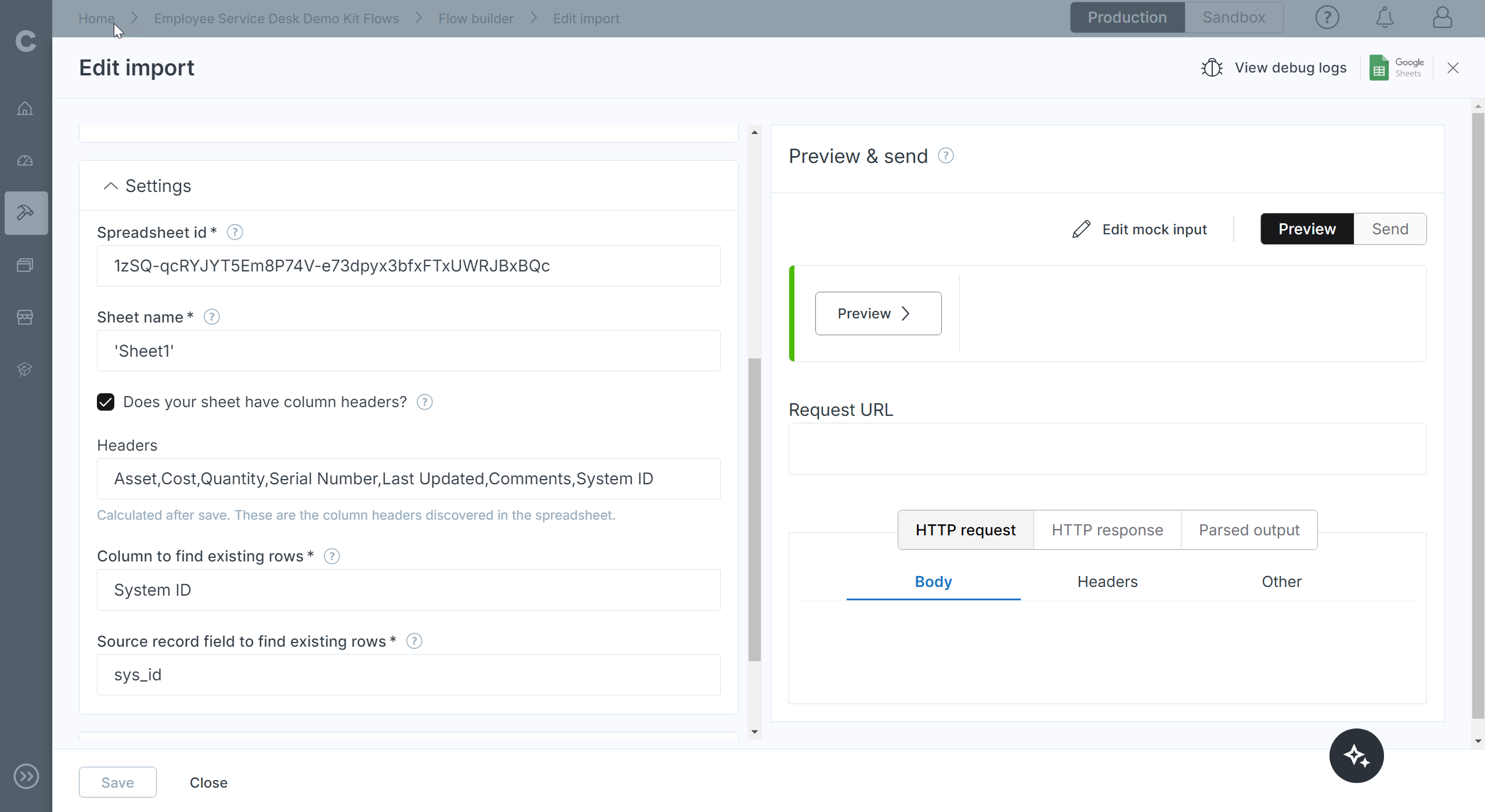
Task: Uncheck 'Does your sheet have column headers?'
Action: coord(106,402)
